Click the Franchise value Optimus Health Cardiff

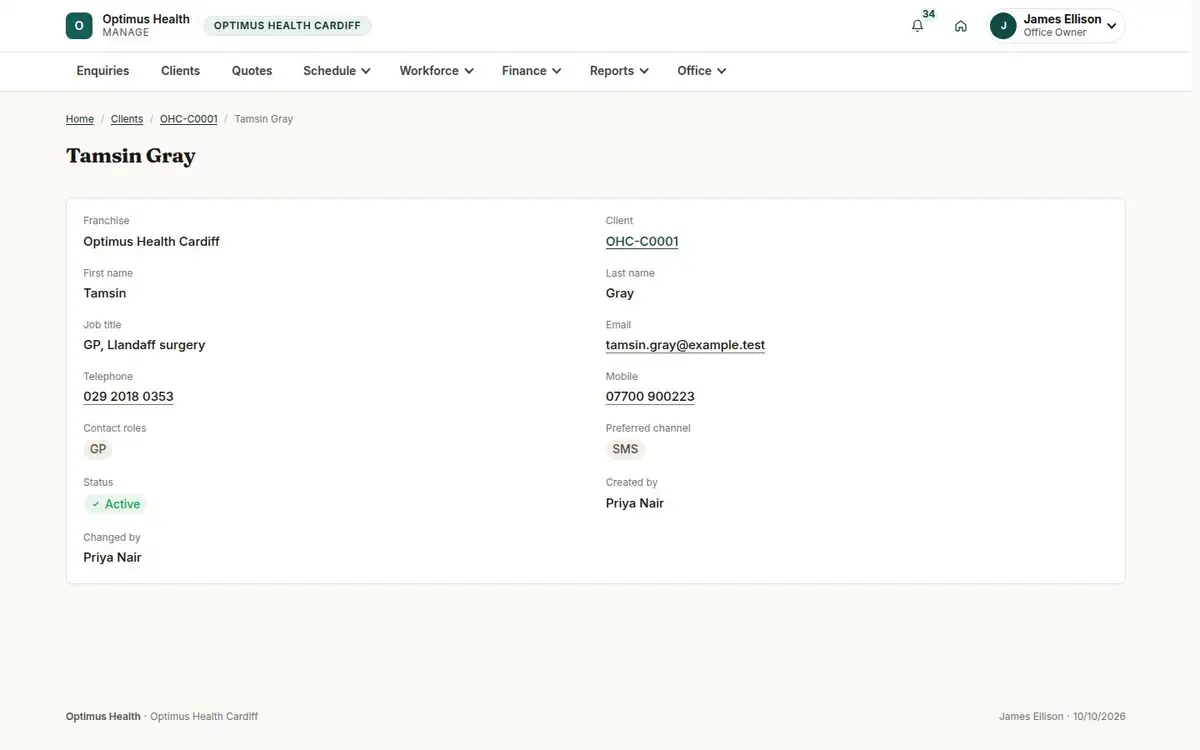(x=151, y=242)
